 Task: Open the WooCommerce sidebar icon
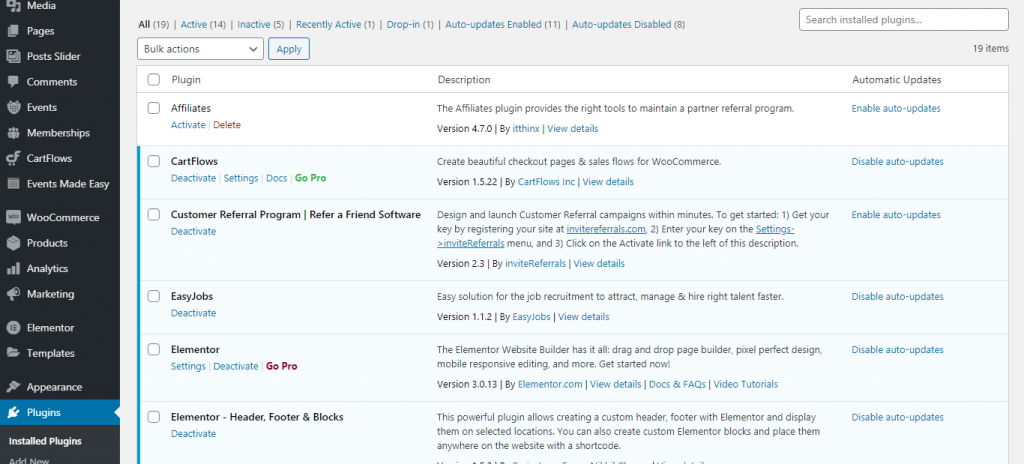click(12, 218)
